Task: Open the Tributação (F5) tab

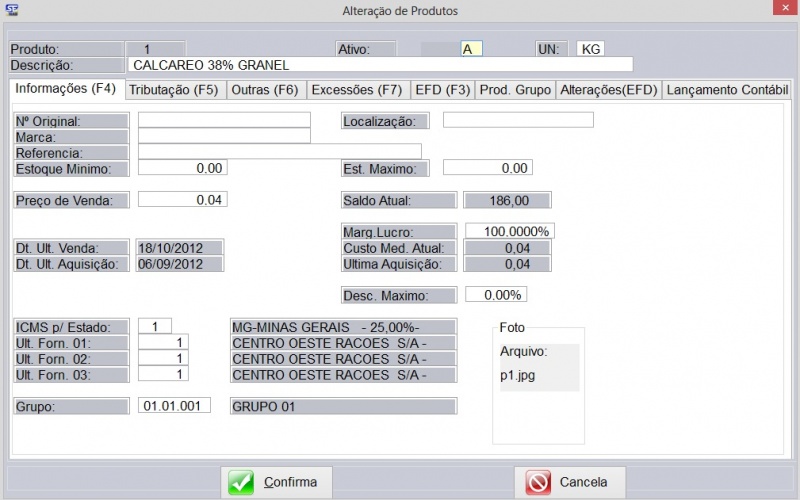Action: click(174, 90)
